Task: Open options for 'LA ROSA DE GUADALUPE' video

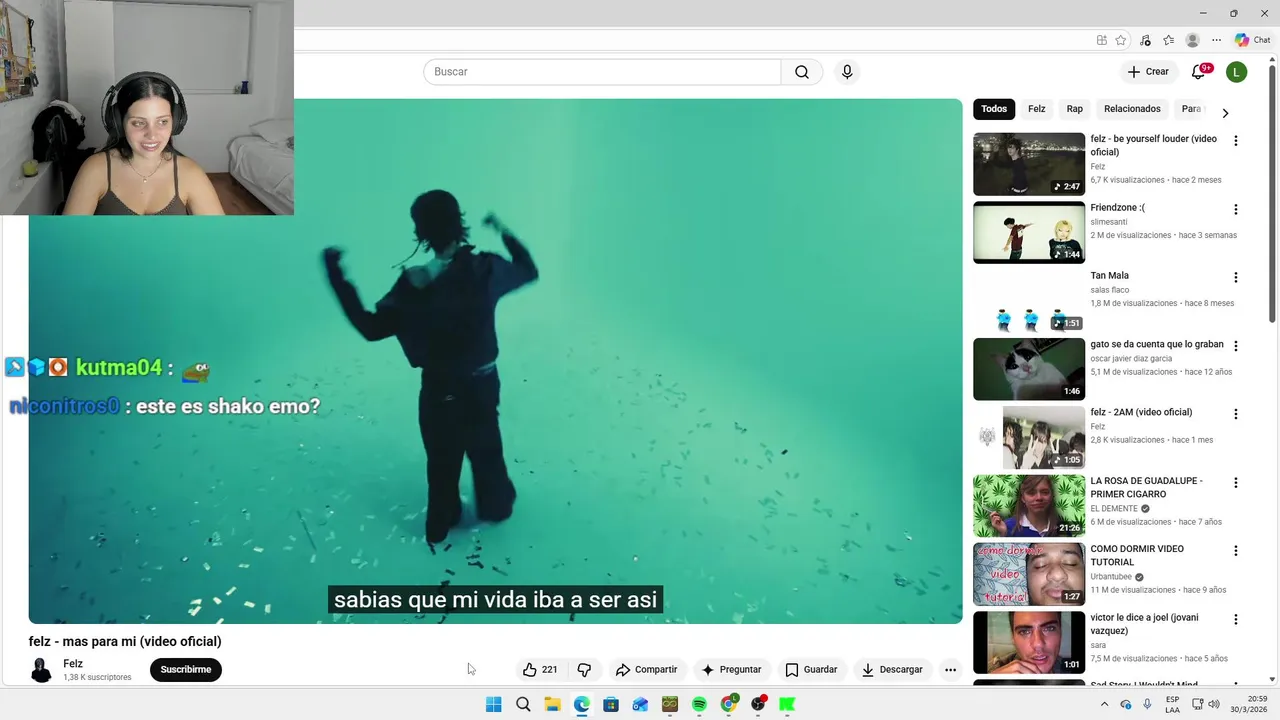Action: (1236, 483)
